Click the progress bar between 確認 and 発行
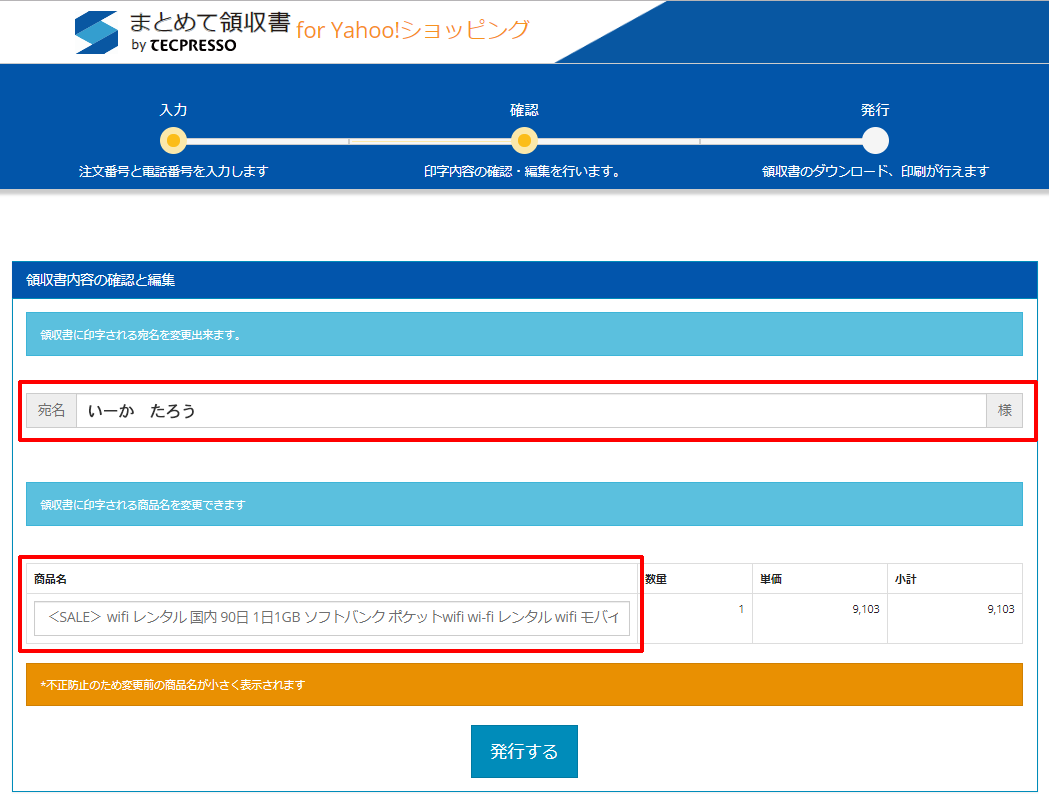The height and width of the screenshot is (802, 1049). click(x=700, y=141)
